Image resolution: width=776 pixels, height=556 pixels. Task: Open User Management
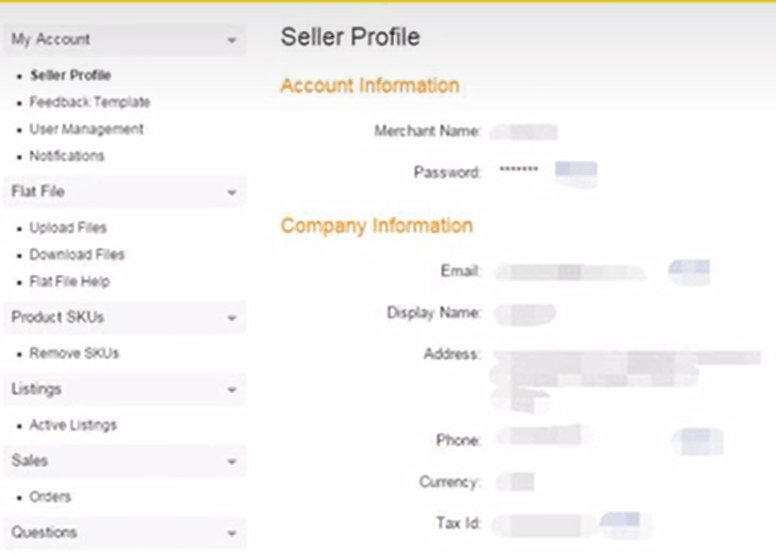(x=86, y=129)
